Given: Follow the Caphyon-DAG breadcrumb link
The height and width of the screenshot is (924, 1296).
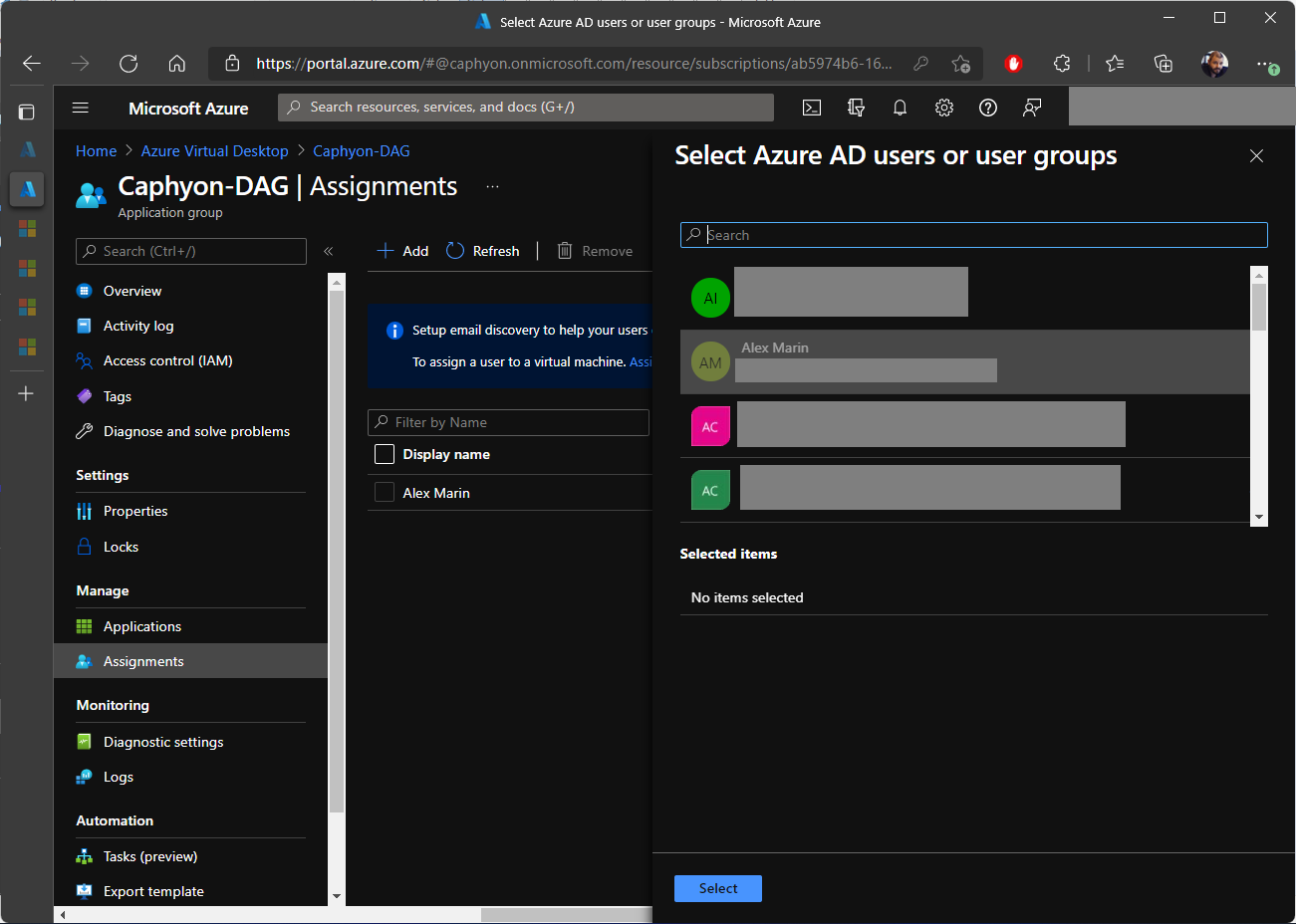Looking at the screenshot, I should [362, 151].
